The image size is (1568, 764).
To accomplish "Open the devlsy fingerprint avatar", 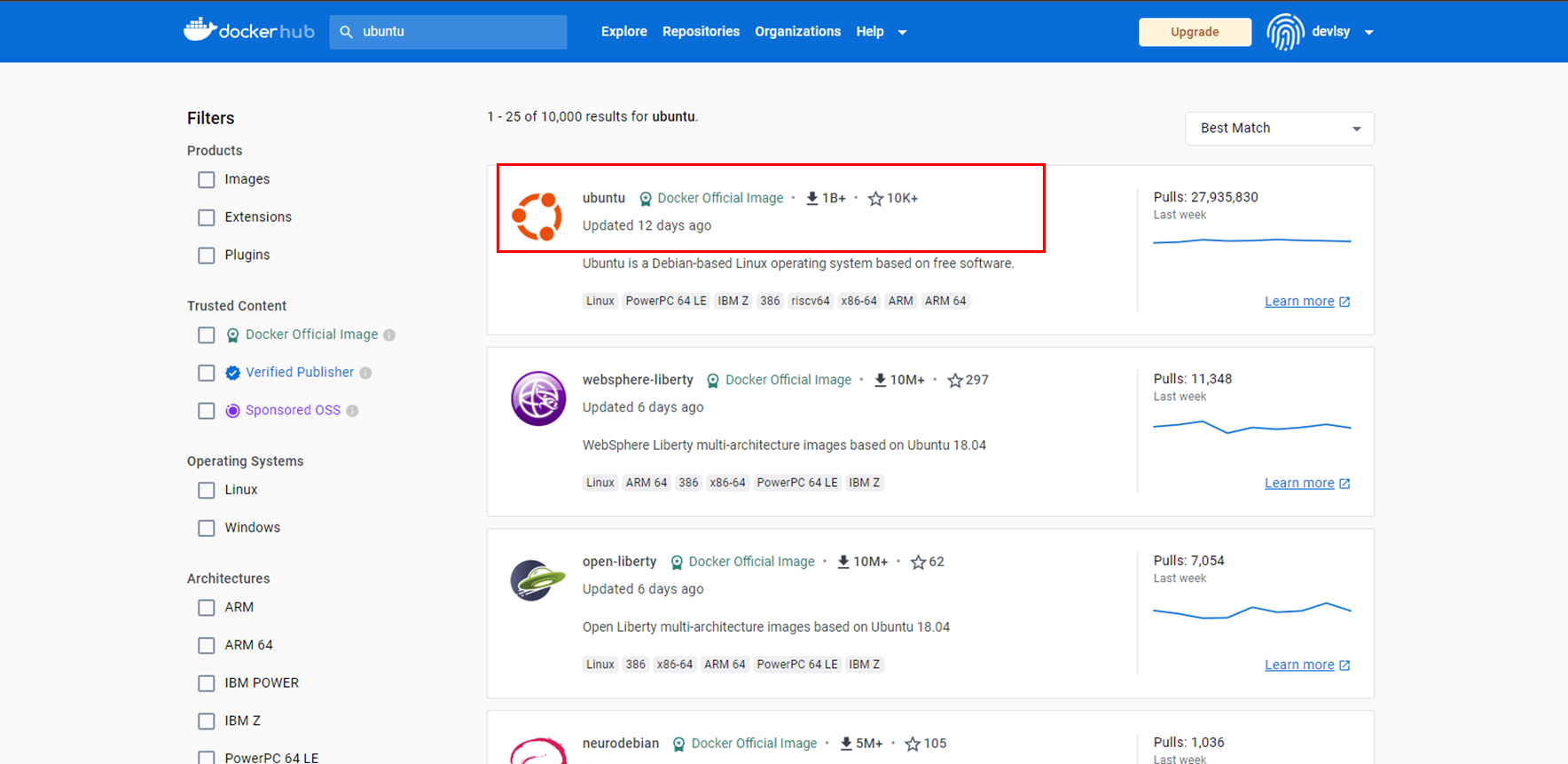I will (x=1285, y=32).
